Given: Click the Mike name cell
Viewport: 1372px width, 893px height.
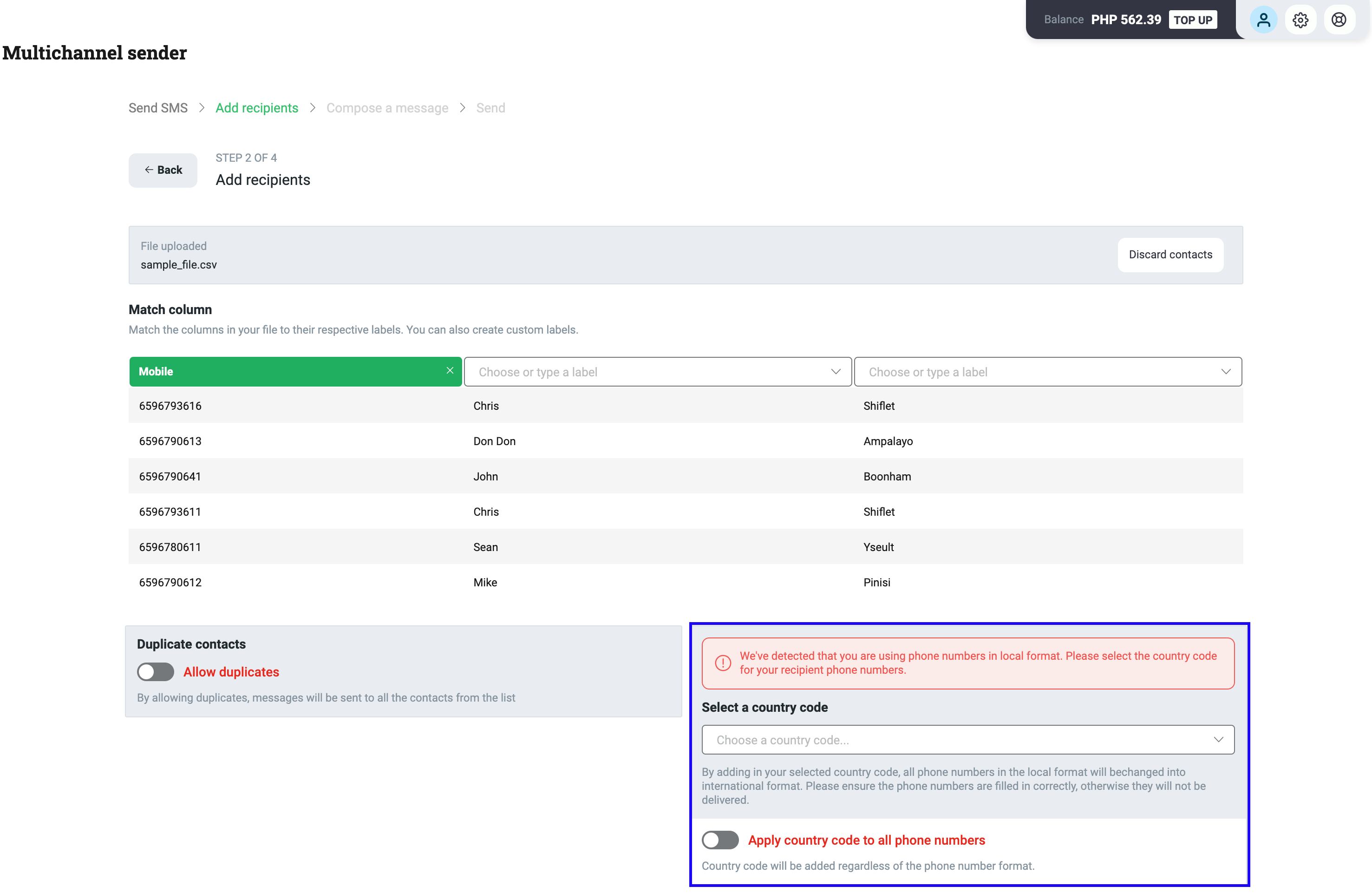Looking at the screenshot, I should pos(485,582).
